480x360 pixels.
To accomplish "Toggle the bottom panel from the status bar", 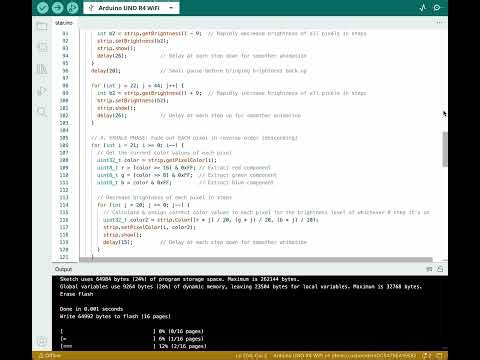I will (x=440, y=356).
